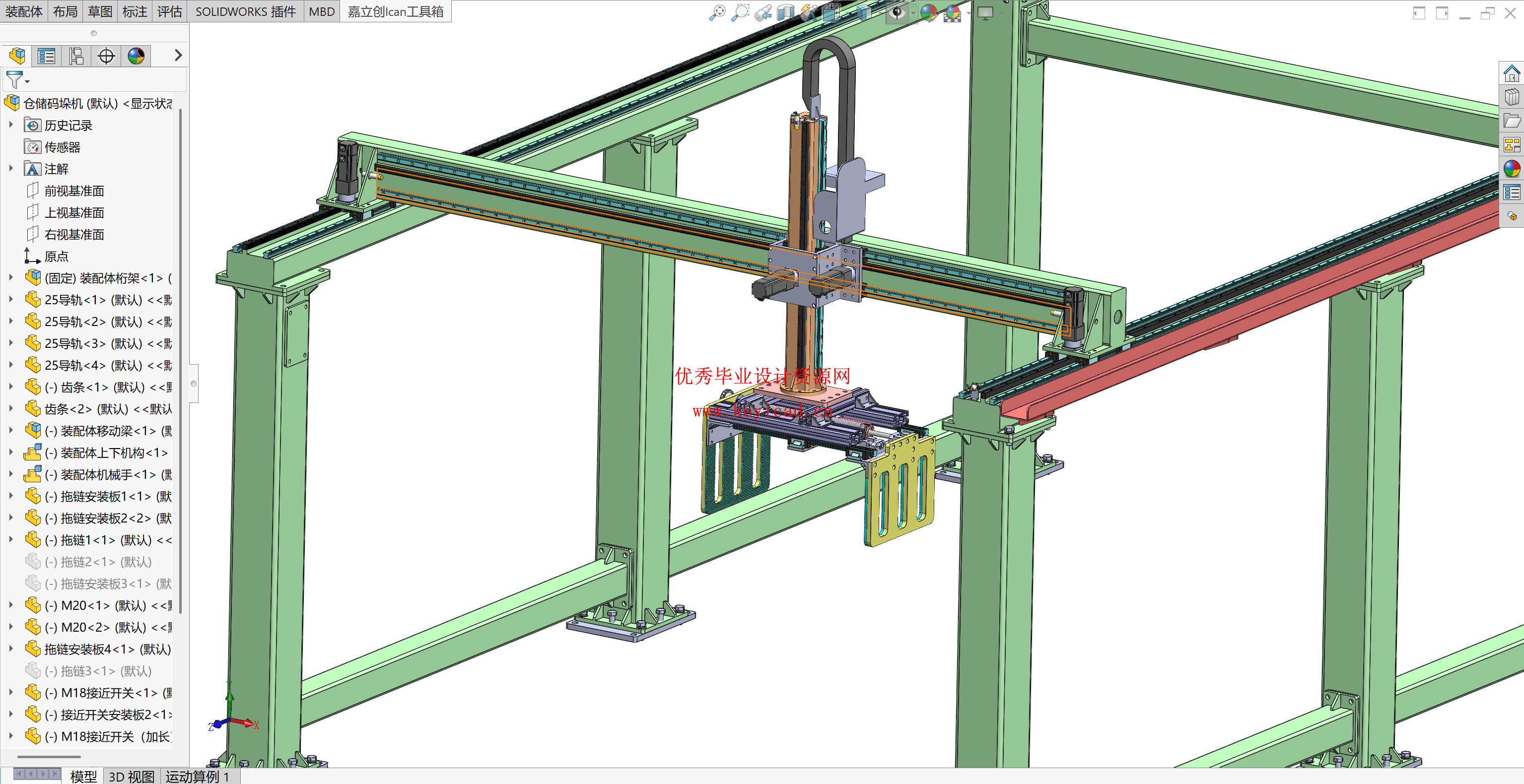Click the Edit Appearance icon
The height and width of the screenshot is (784, 1524).
929,12
